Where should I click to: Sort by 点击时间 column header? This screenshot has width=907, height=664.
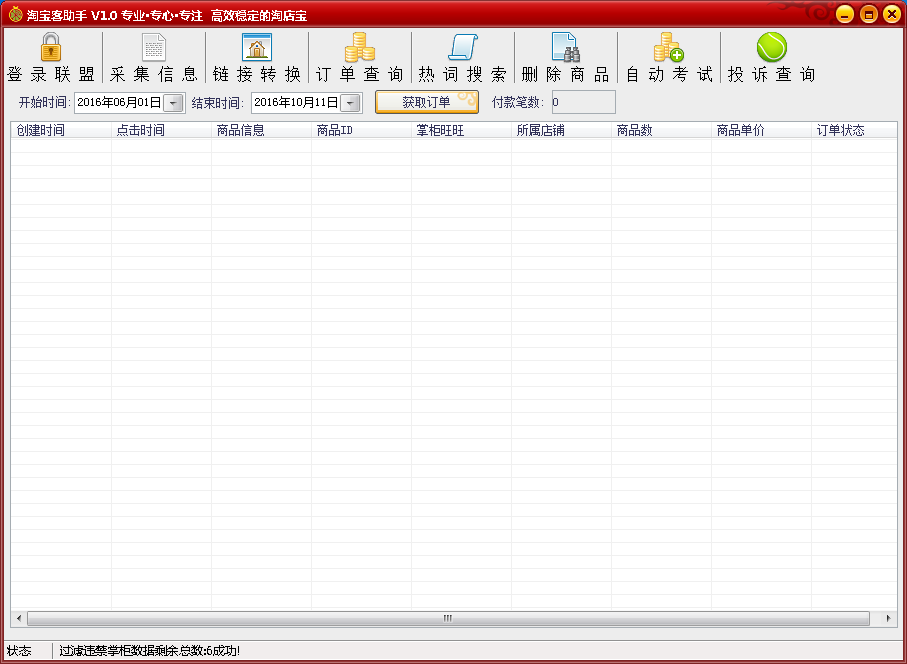point(161,131)
